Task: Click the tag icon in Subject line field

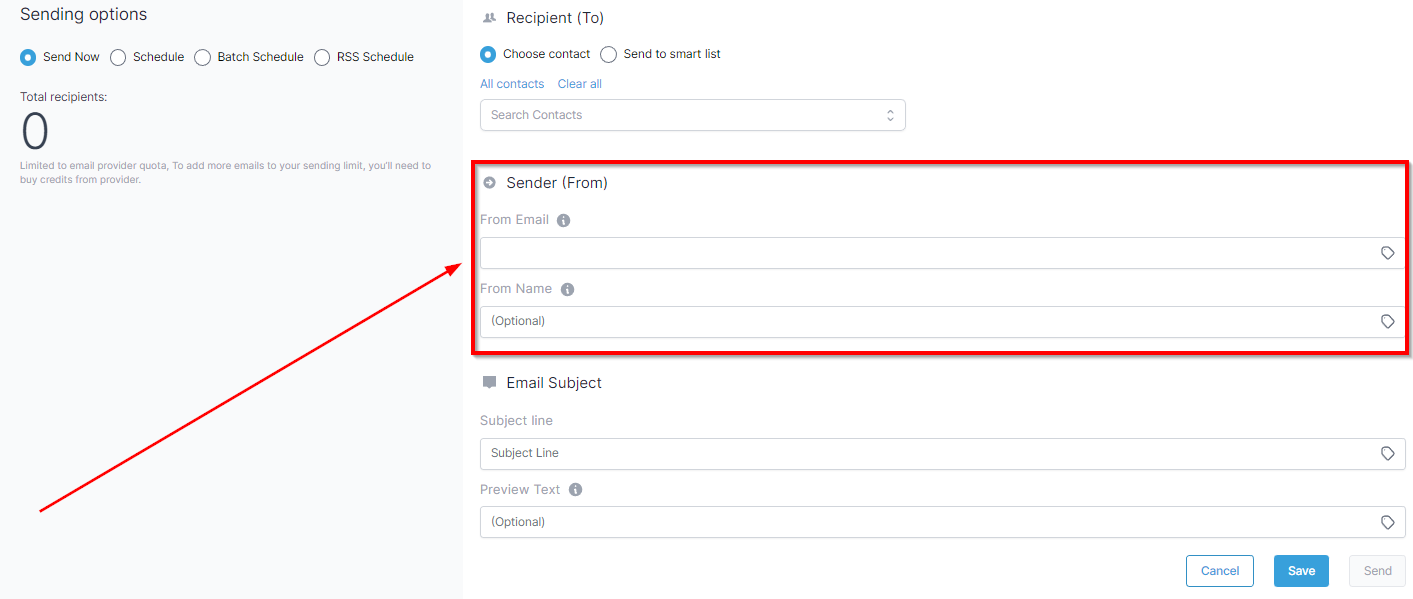Action: click(x=1387, y=454)
